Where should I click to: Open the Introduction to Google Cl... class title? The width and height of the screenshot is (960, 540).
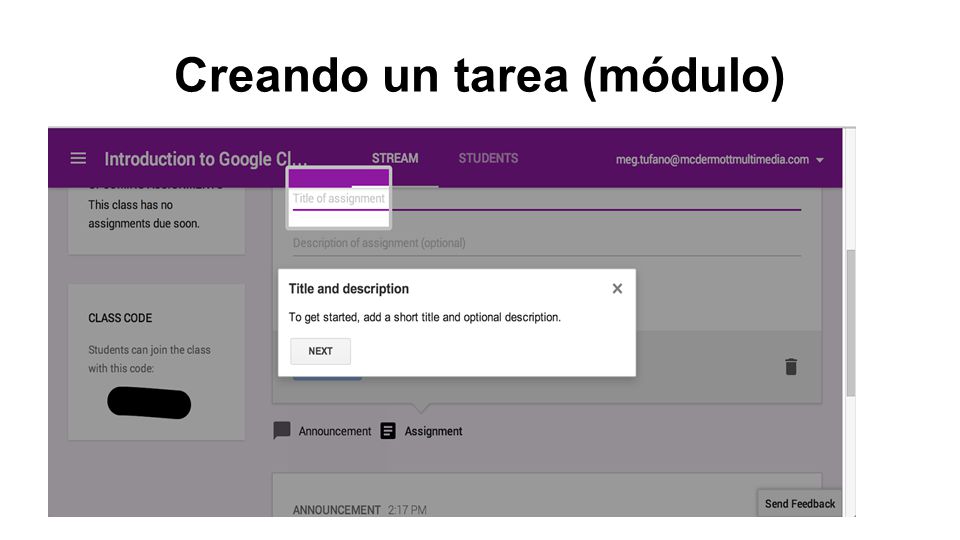(x=206, y=159)
